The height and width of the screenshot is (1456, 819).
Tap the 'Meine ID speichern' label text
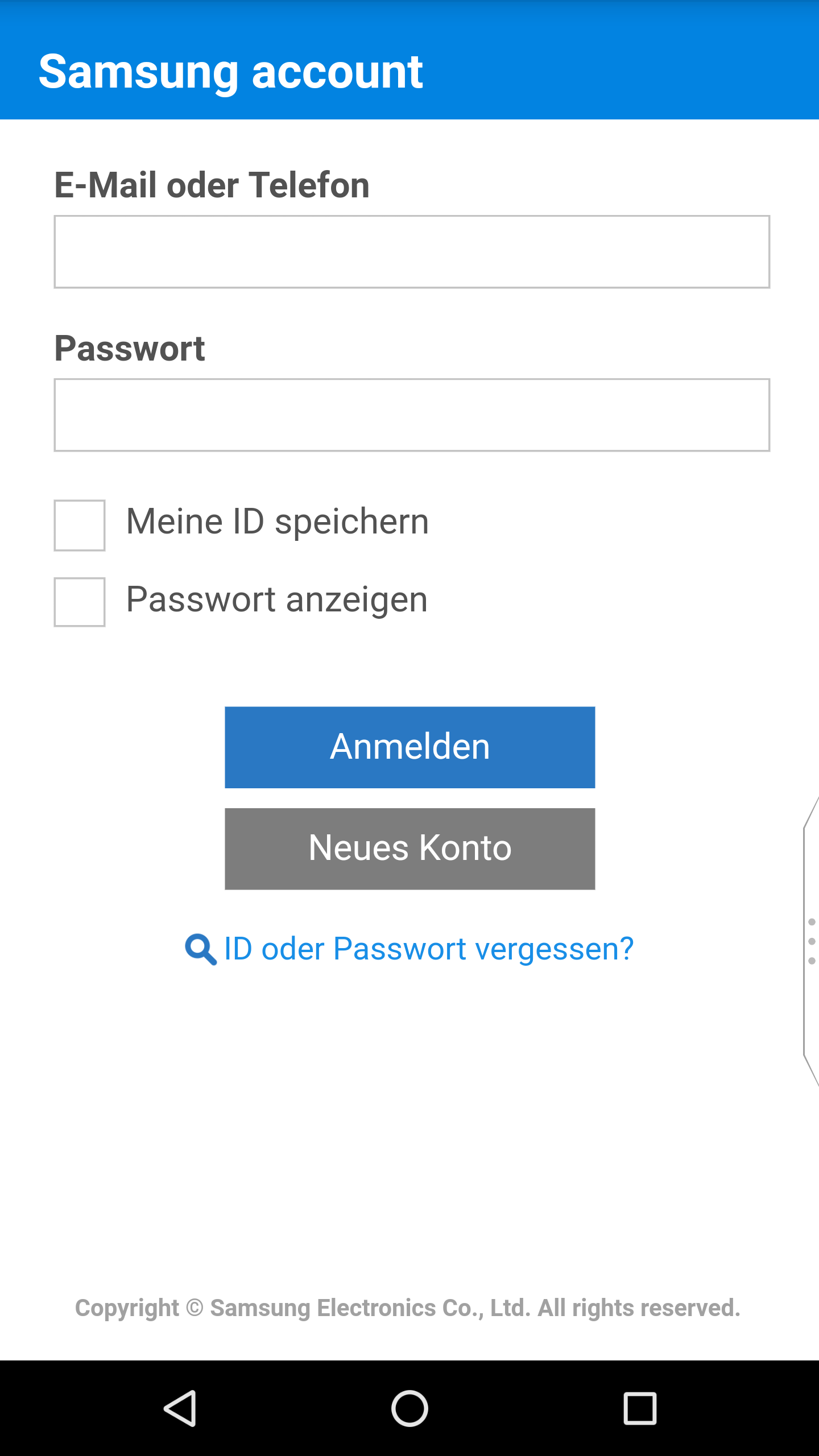[277, 522]
